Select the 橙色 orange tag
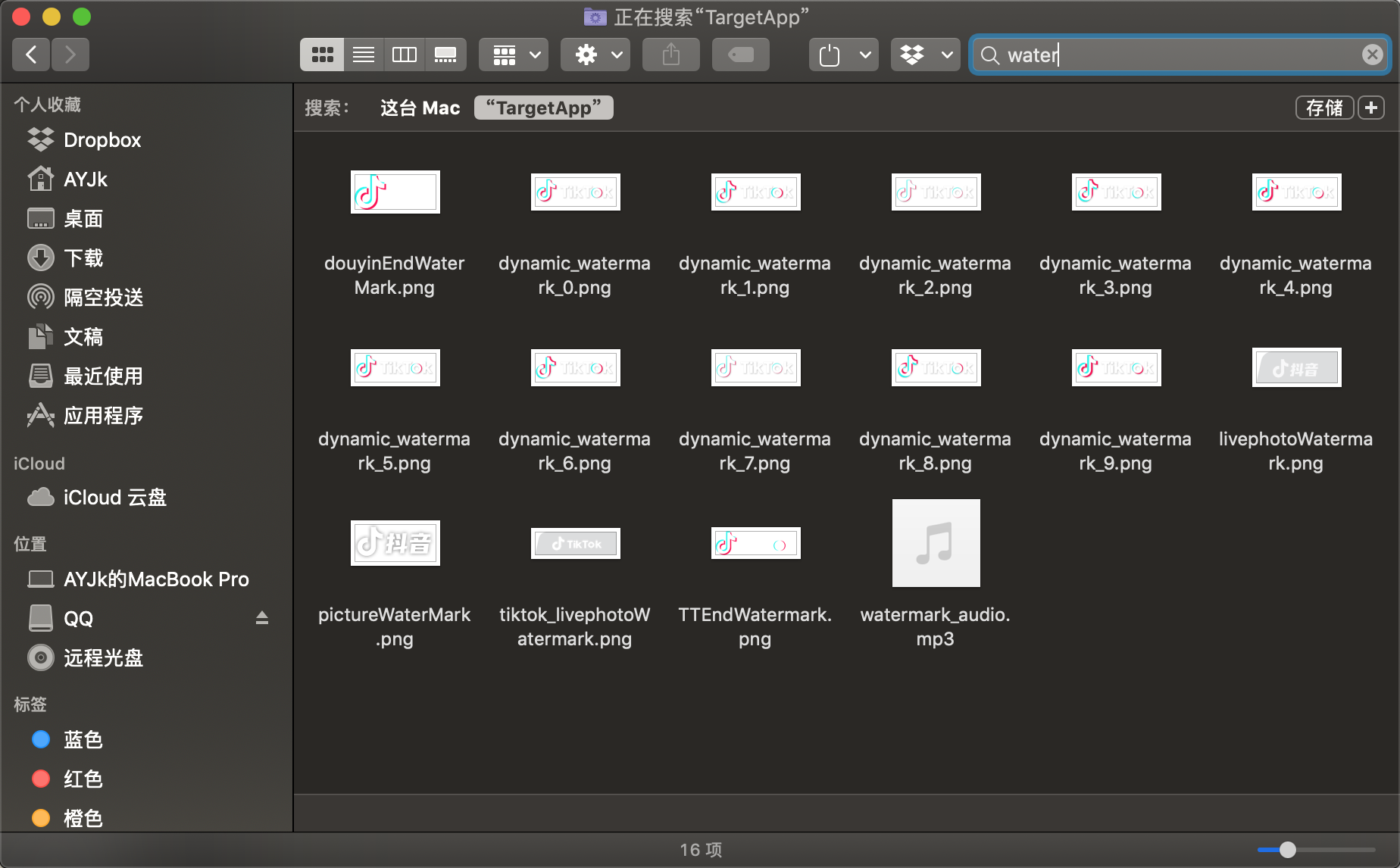This screenshot has width=1400, height=868. 146,819
